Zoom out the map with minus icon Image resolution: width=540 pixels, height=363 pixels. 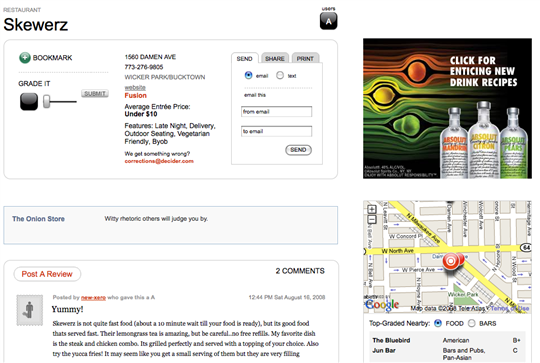coord(372,220)
